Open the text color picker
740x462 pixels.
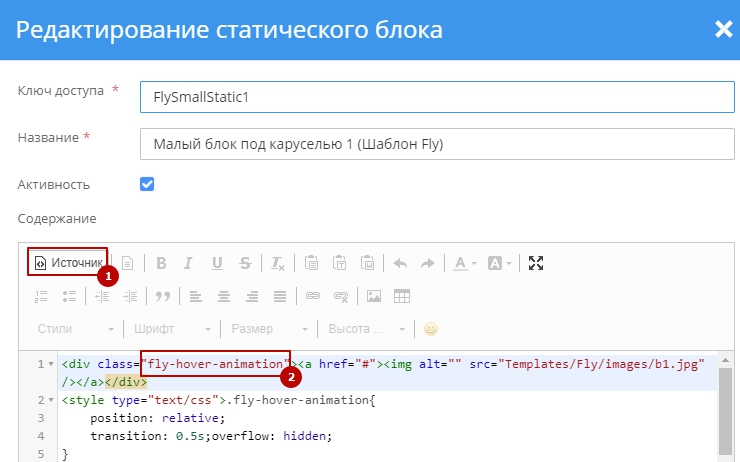coord(464,263)
